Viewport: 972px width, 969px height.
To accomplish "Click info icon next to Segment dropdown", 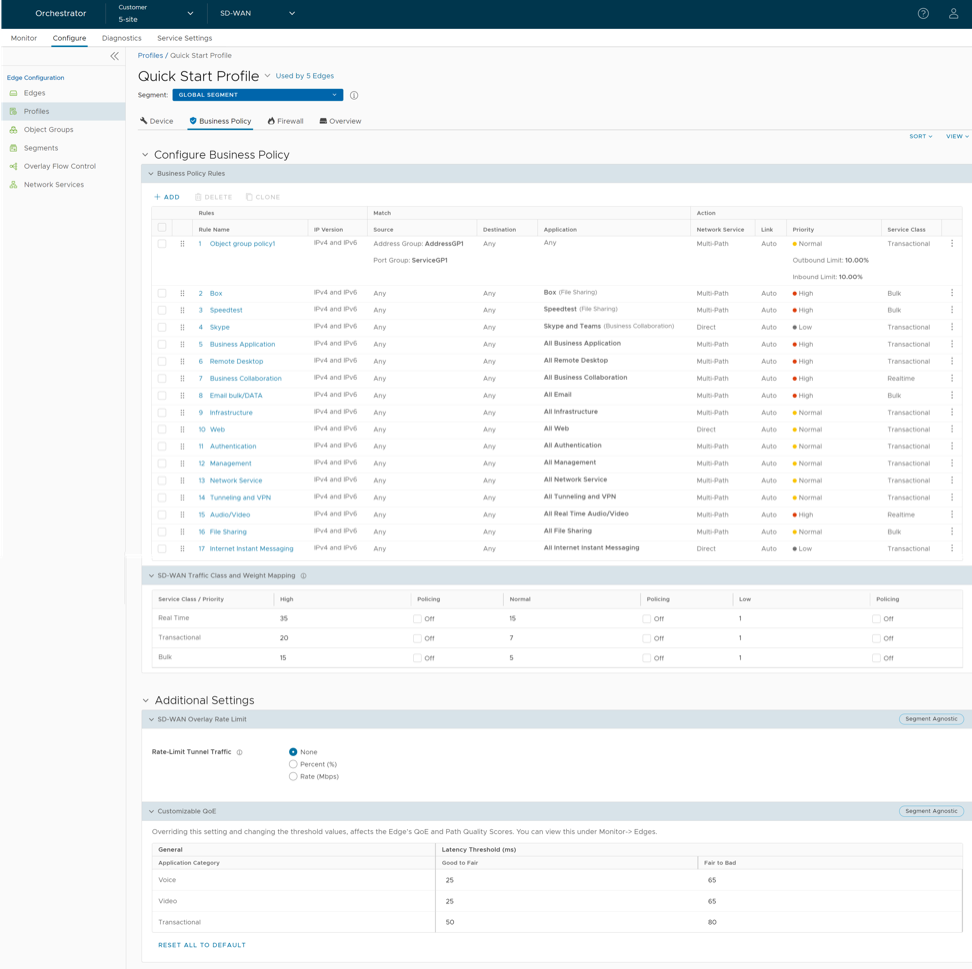I will click(354, 96).
